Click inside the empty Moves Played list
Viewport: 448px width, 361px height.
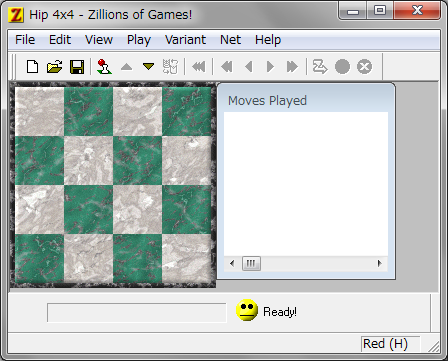pos(306,184)
